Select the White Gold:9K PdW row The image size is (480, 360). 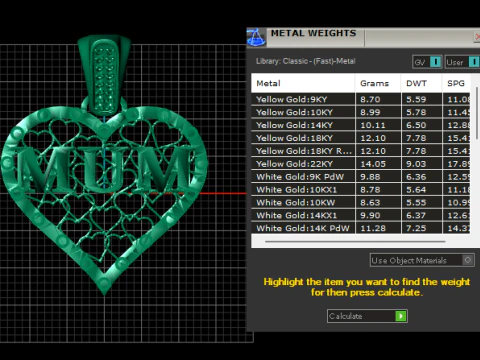[x=361, y=177]
